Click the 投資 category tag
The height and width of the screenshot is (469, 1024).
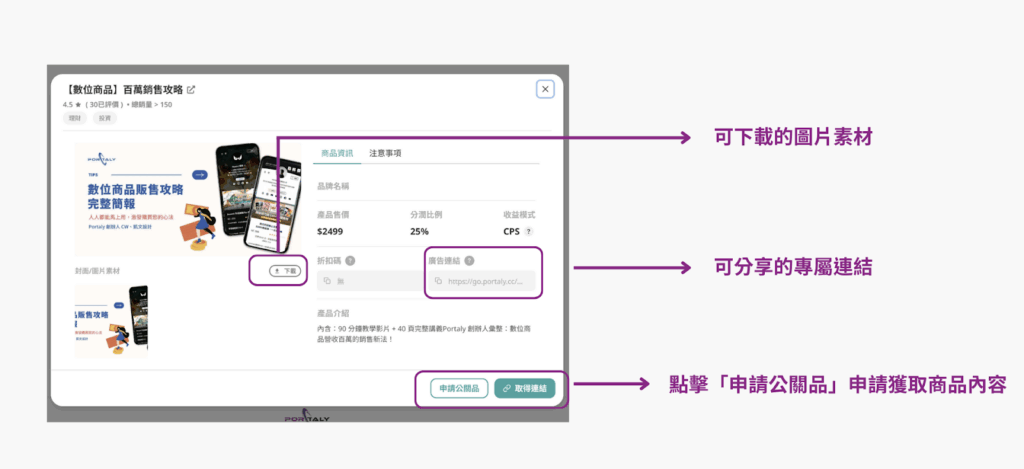104,118
